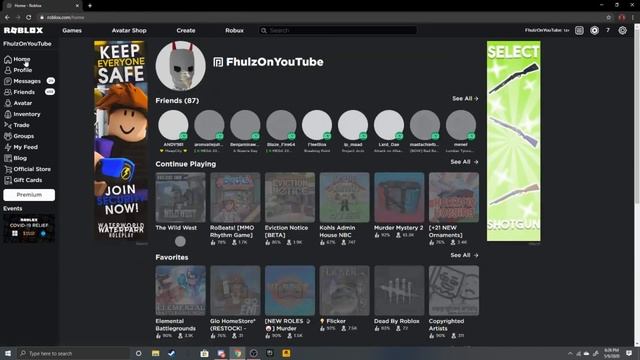The height and width of the screenshot is (360, 640).
Task: Click friend avatar Blaze_Fire64
Action: [x=281, y=125]
